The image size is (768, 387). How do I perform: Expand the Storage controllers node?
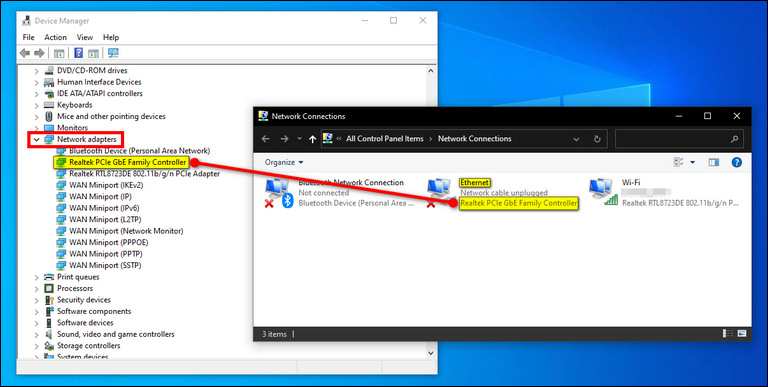pyautogui.click(x=36, y=346)
